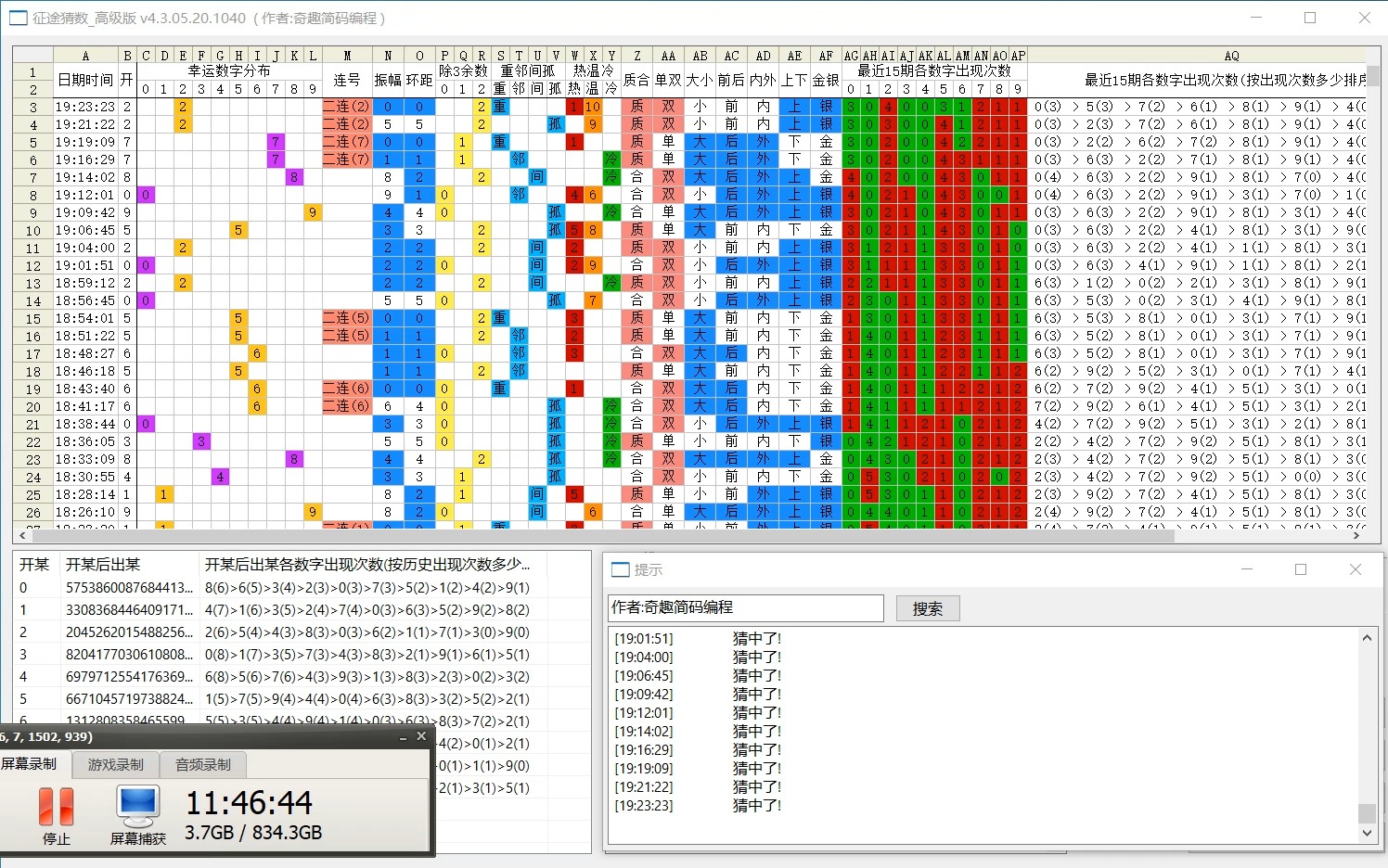Click the 提示 dialog window icon
The image size is (1388, 868).
[621, 569]
